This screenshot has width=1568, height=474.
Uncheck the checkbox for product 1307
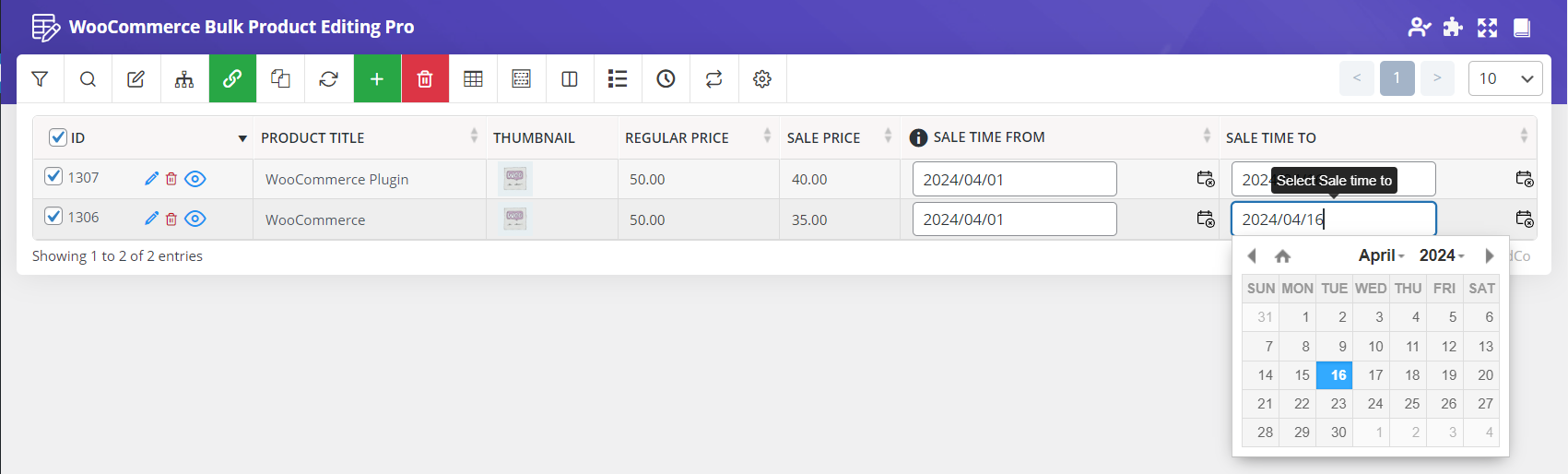[x=53, y=176]
